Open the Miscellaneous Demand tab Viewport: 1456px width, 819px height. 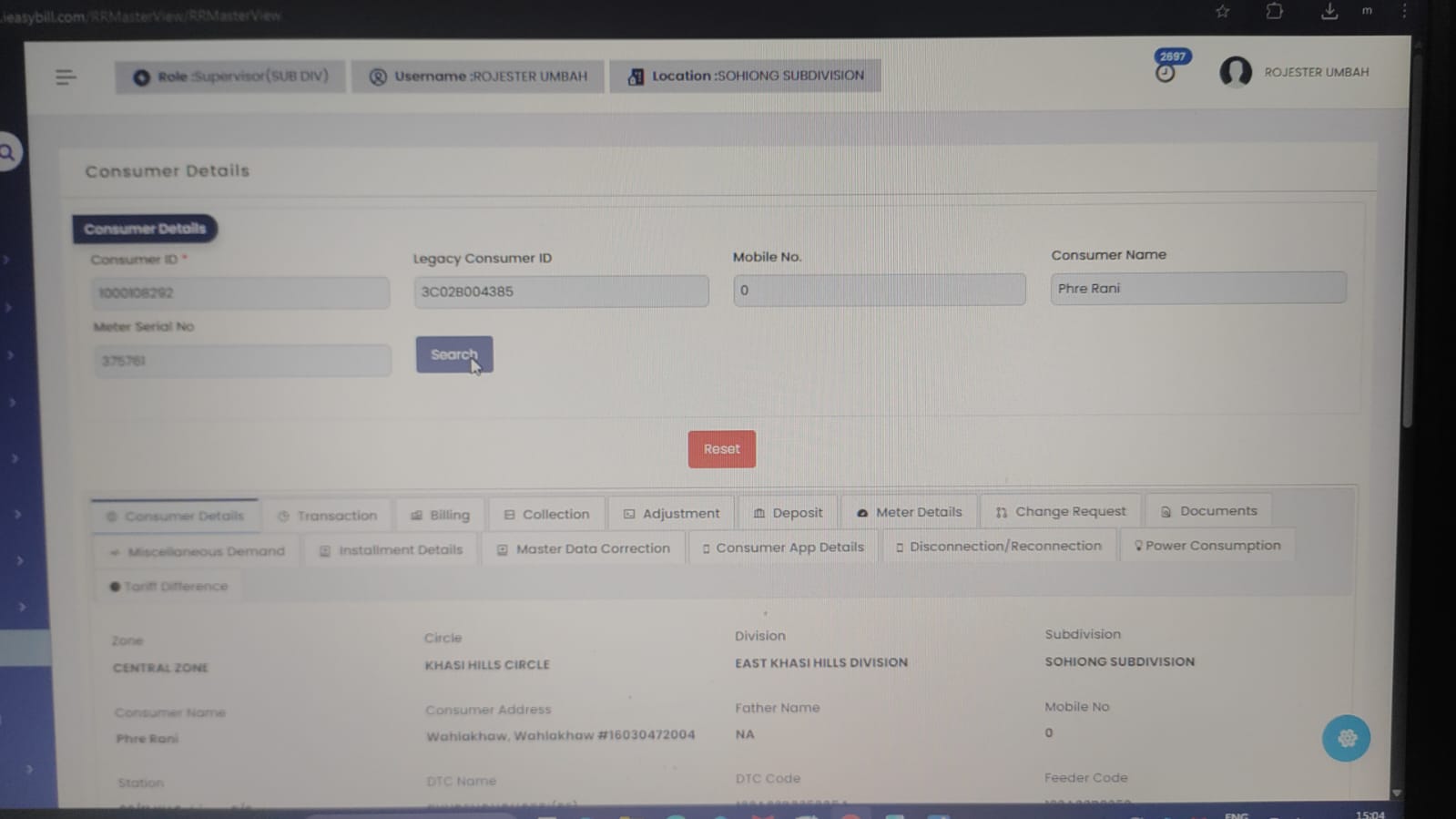click(197, 551)
